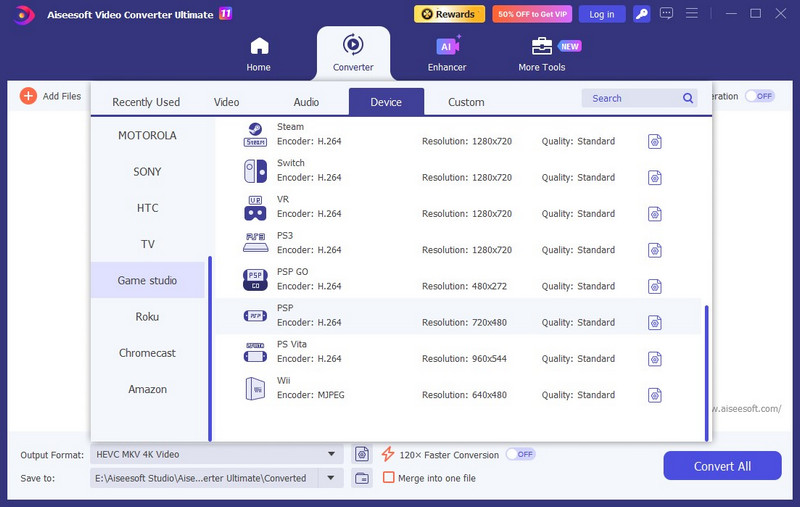The width and height of the screenshot is (800, 507).
Task: Switch to the Video tab
Action: click(x=227, y=102)
